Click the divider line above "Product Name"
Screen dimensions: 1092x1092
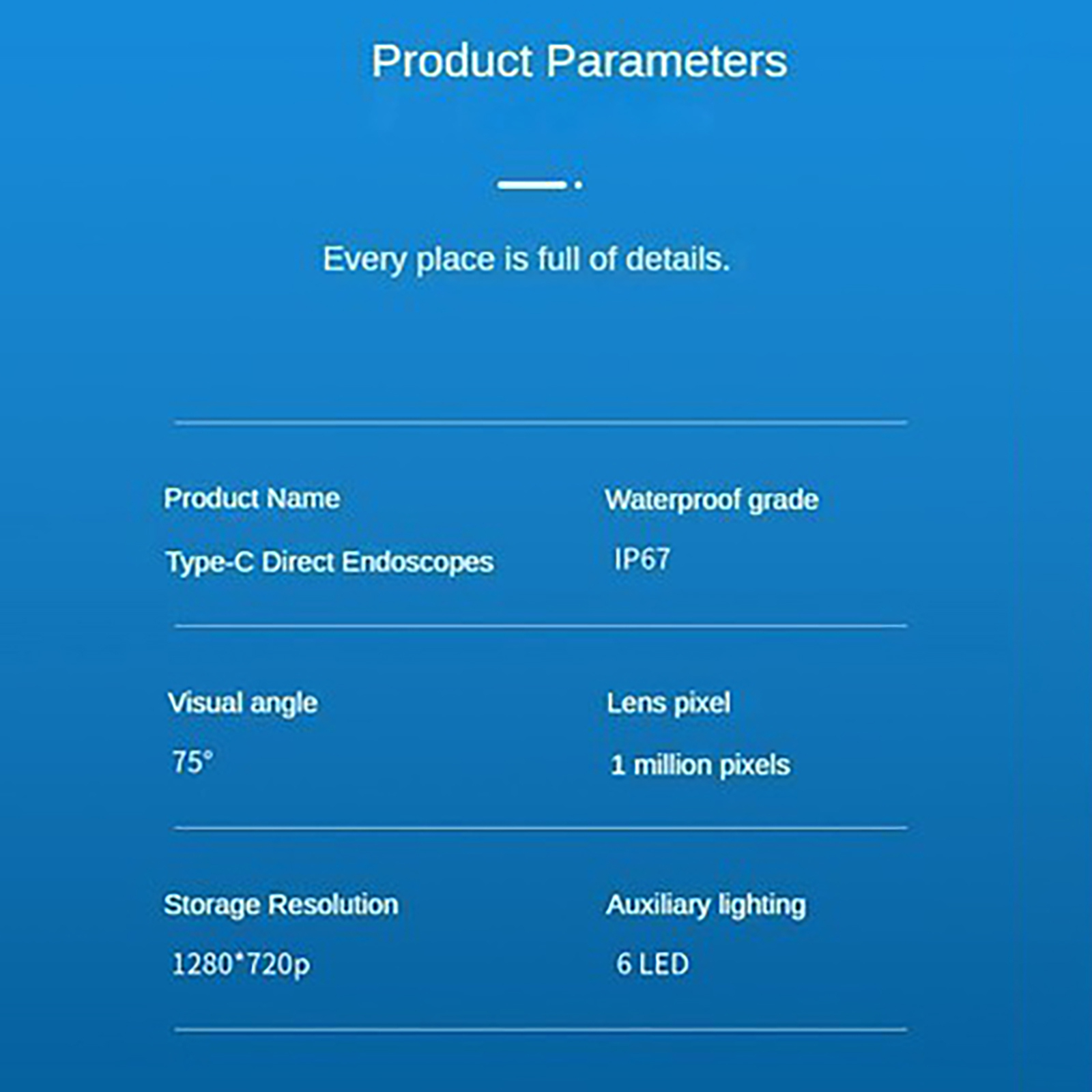[541, 423]
